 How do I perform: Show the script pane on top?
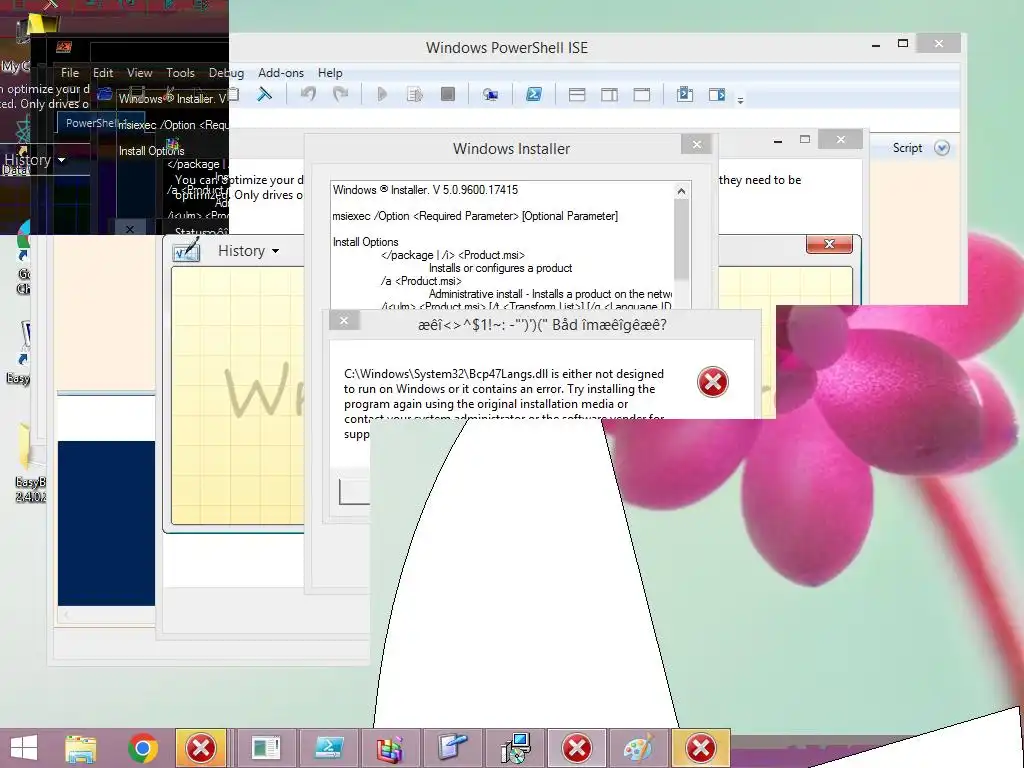point(577,95)
